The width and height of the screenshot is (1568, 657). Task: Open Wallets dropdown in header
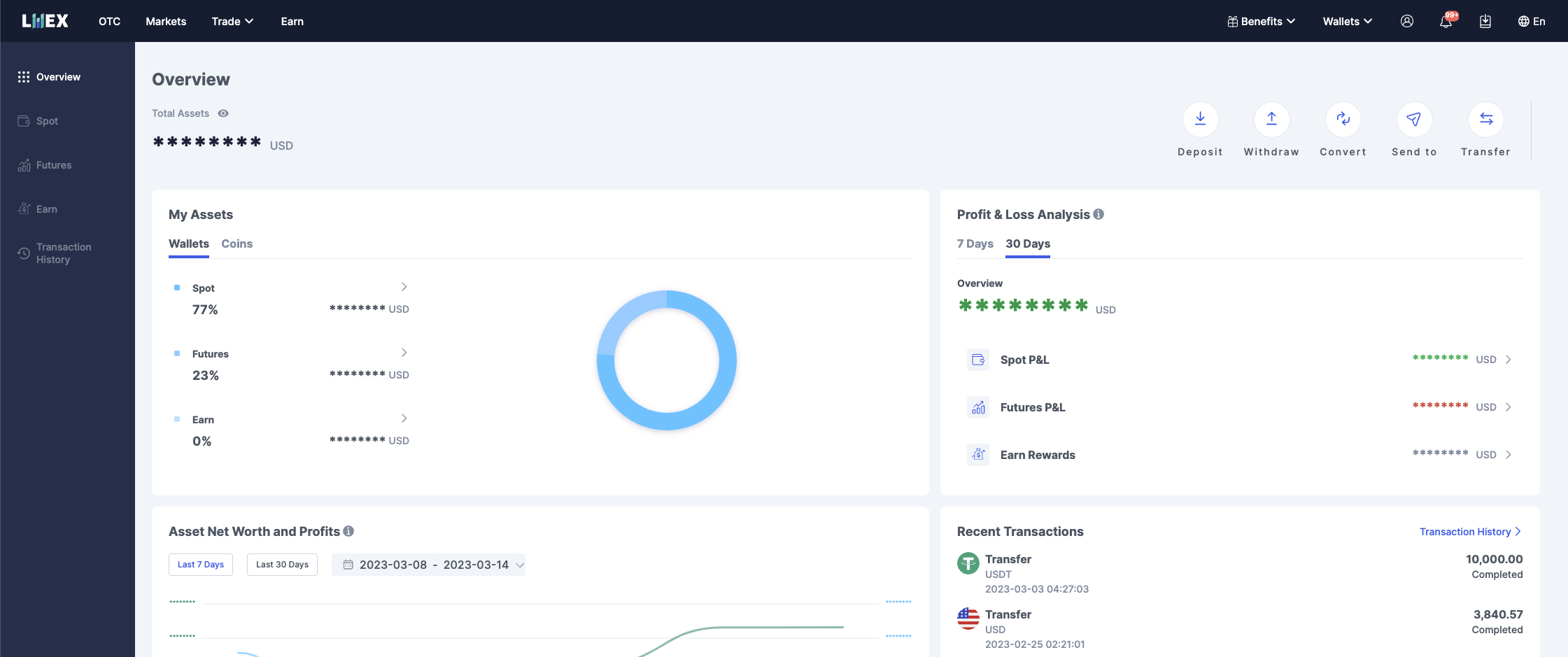pyautogui.click(x=1347, y=22)
